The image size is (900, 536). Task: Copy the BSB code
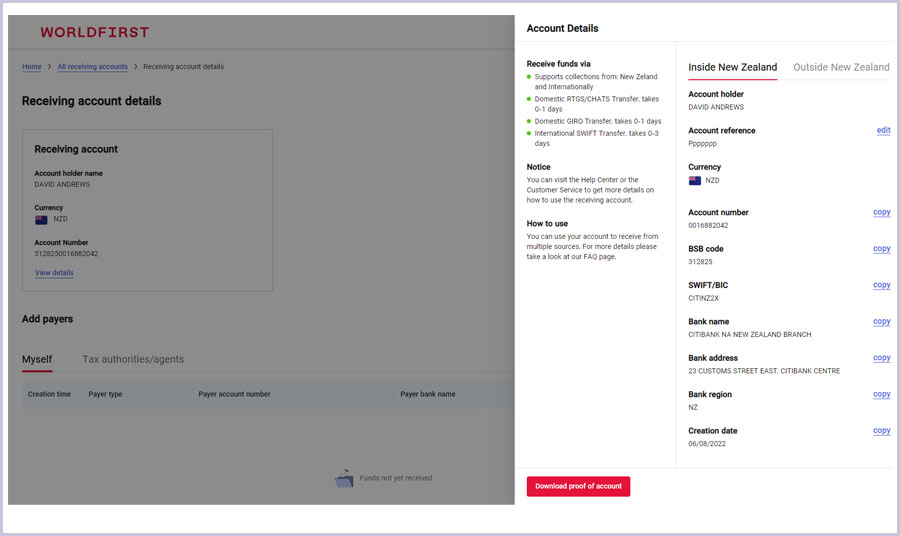pos(881,249)
